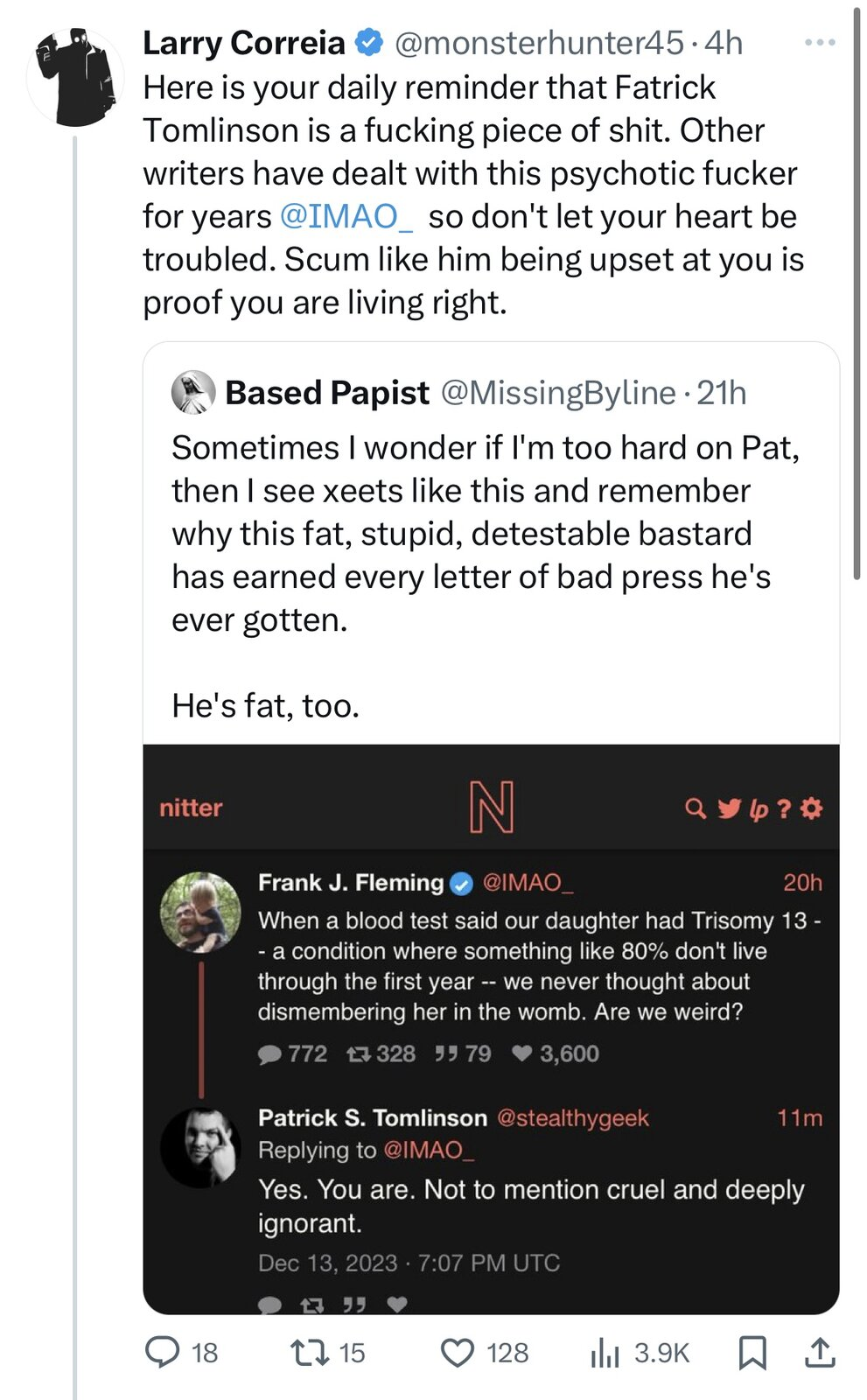Click the nitter settings gear icon
The height and width of the screenshot is (1400, 867).
(x=812, y=808)
